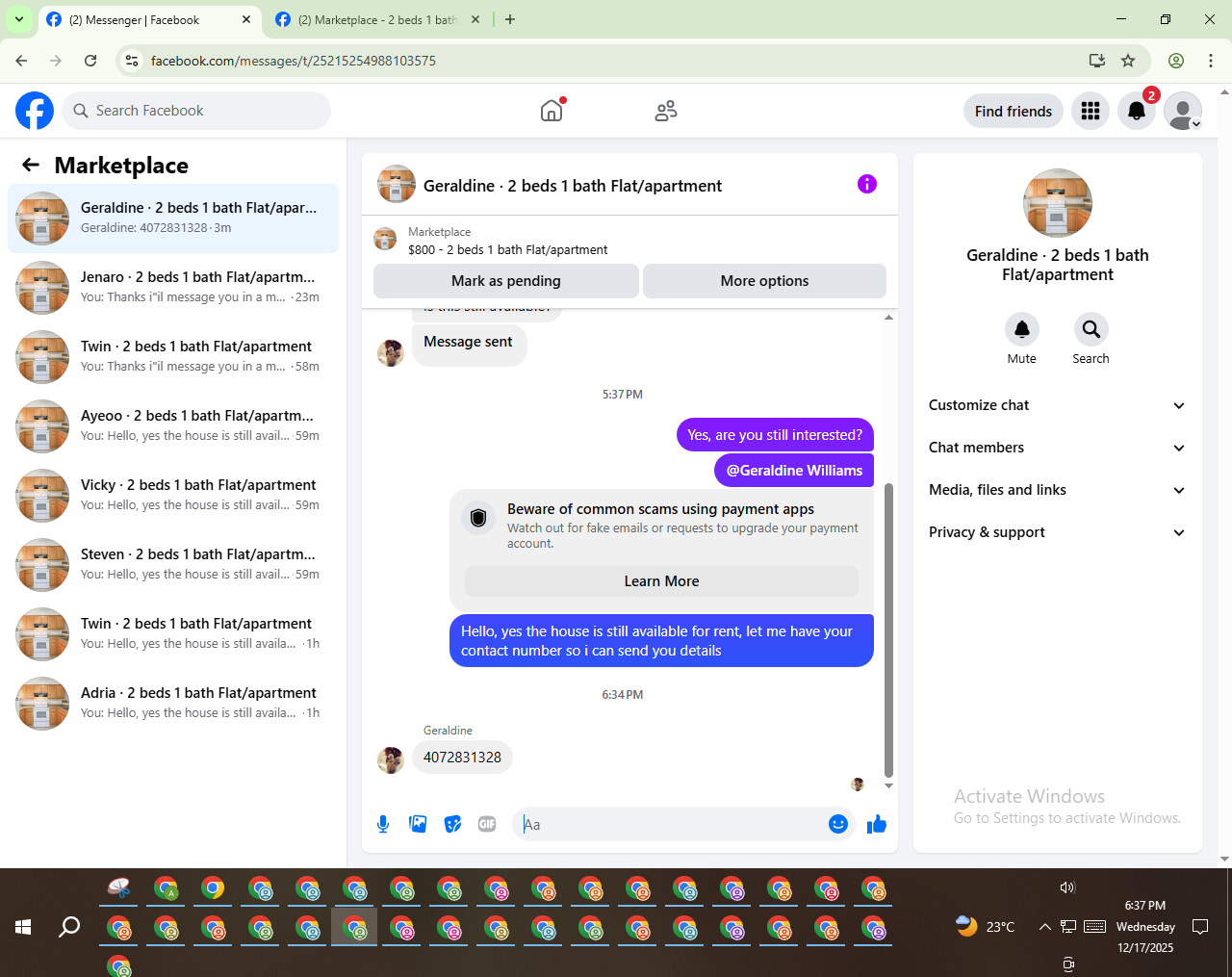The width and height of the screenshot is (1232, 977).
Task: Open Jenaro conversation in list
Action: 173,288
